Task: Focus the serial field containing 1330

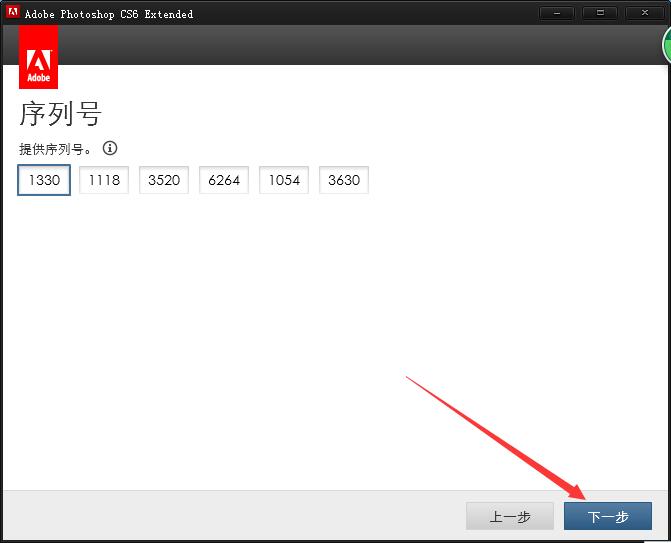Action: click(x=44, y=180)
